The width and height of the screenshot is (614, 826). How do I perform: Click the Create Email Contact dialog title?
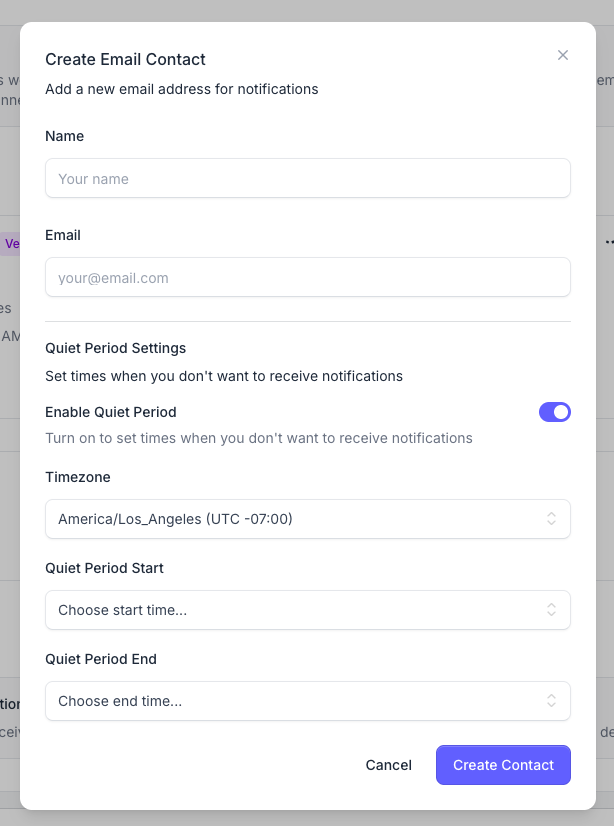(x=126, y=60)
